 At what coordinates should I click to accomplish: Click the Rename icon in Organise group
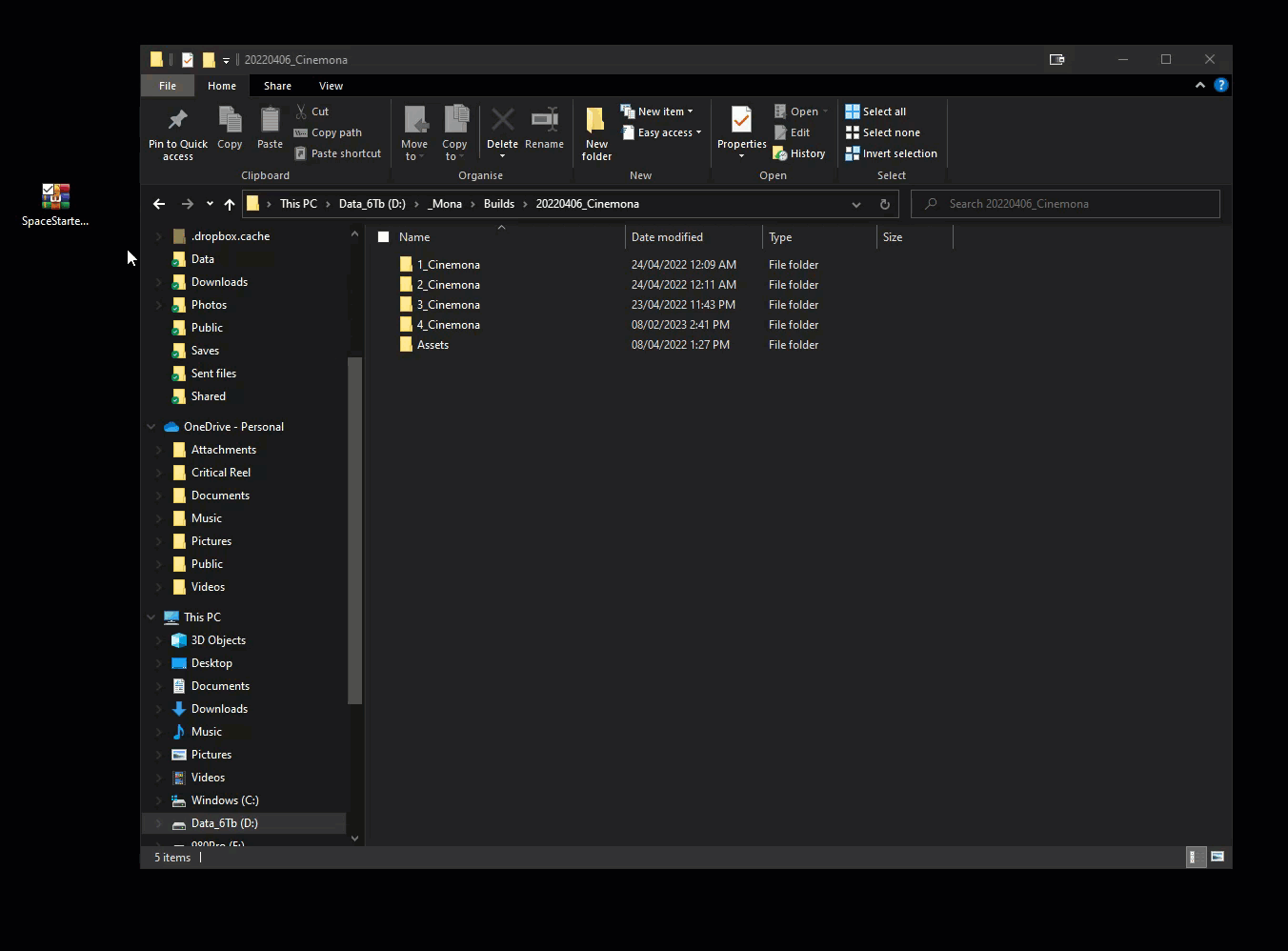point(544,121)
